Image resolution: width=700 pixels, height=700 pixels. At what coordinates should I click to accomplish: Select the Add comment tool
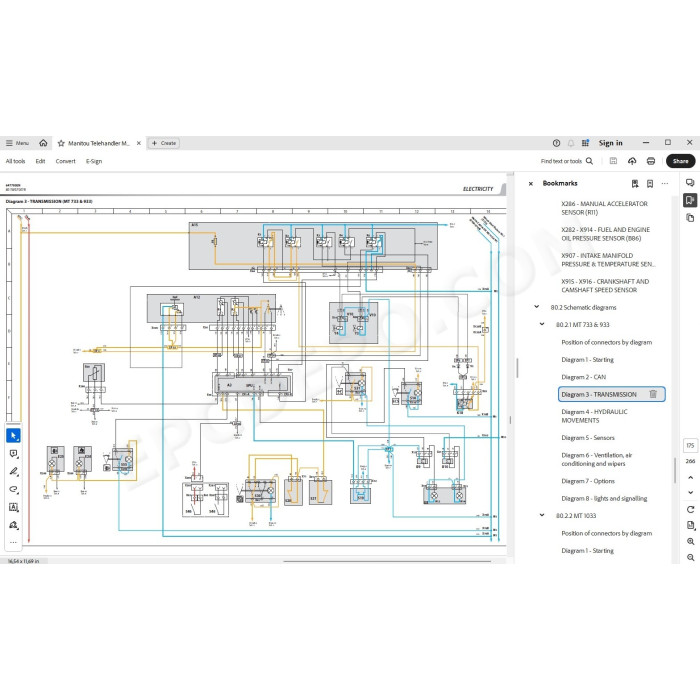coord(13,454)
